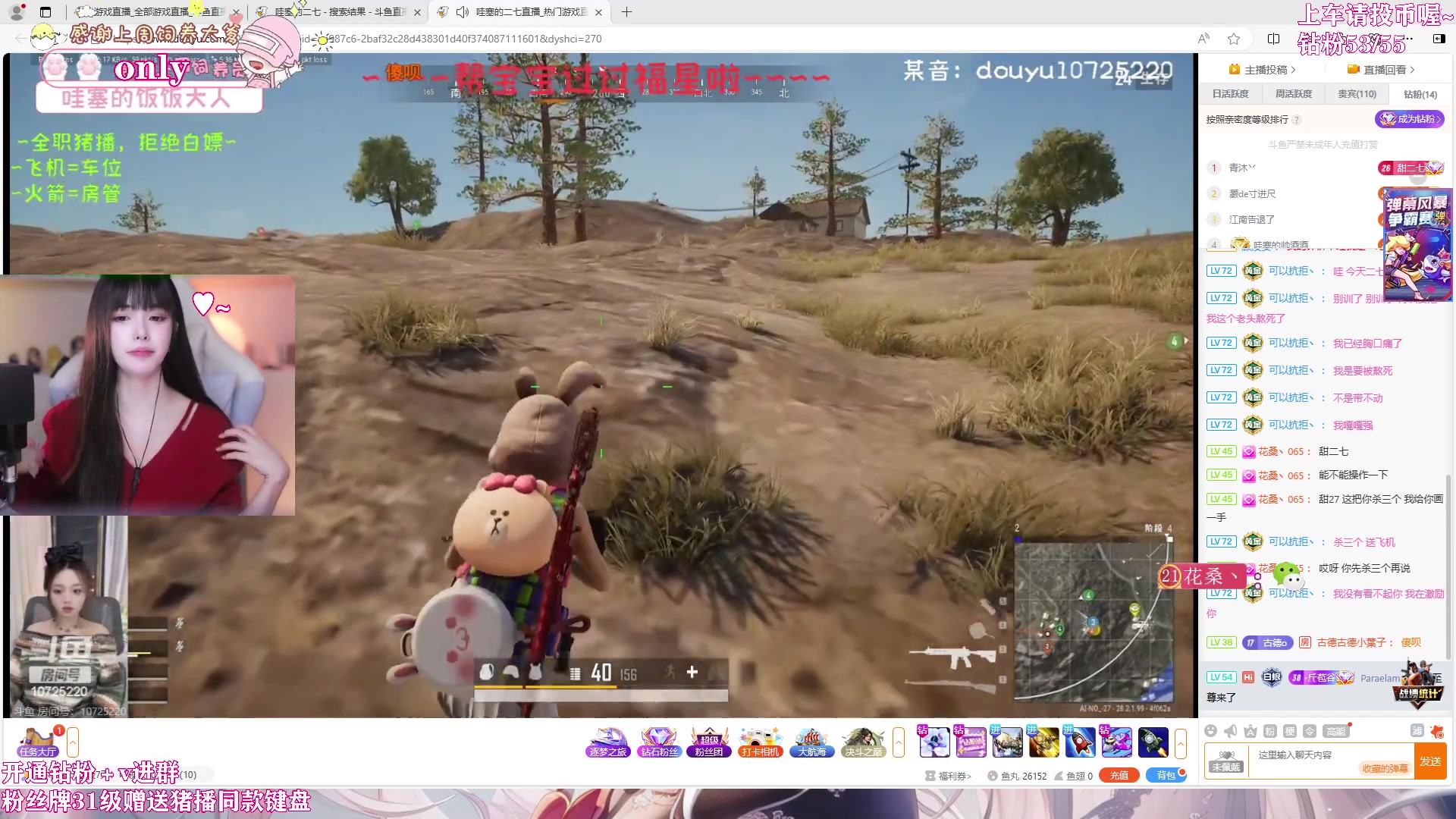Viewport: 1456px width, 819px height.
Task: Expand the activity icons list arrow
Action: click(899, 742)
